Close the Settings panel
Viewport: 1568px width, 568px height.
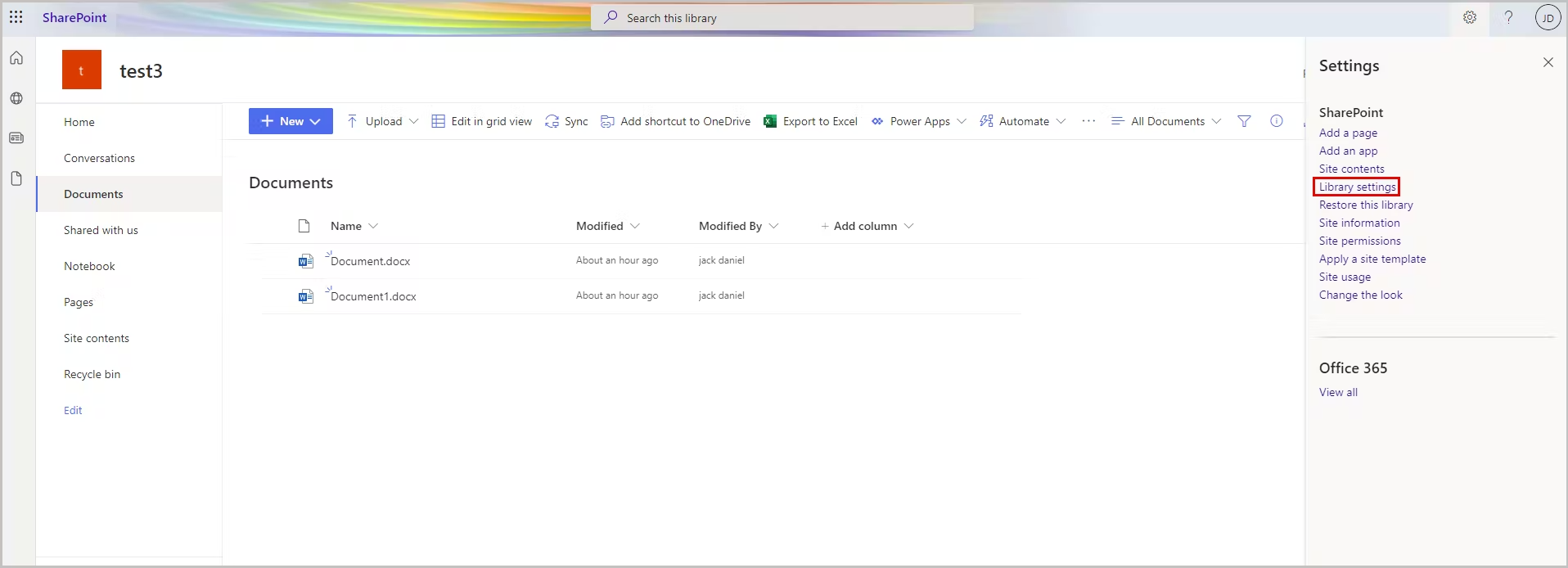[1548, 62]
